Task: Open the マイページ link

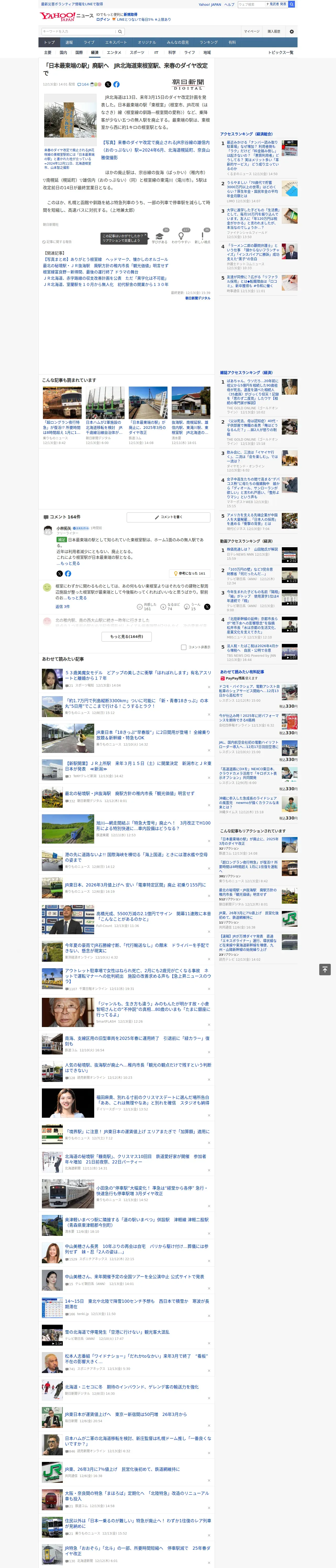Action: pos(251,32)
